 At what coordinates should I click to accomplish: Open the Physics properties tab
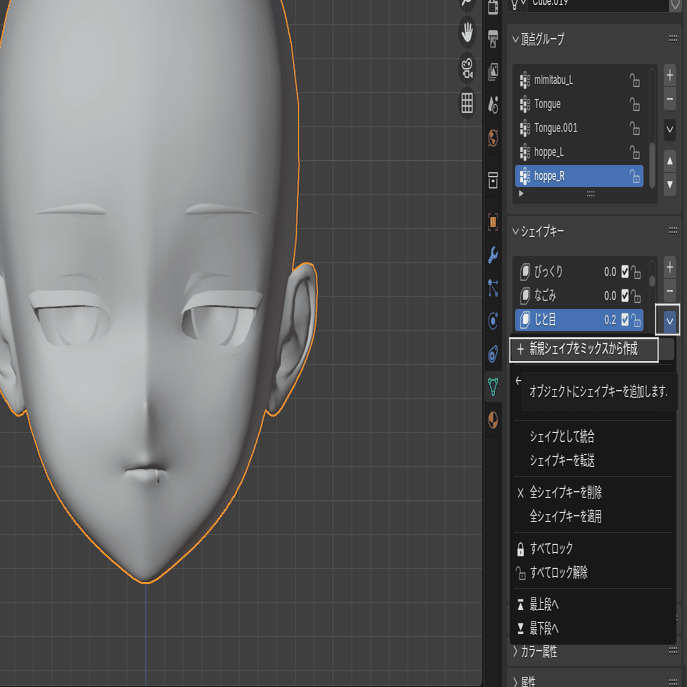coord(493,321)
